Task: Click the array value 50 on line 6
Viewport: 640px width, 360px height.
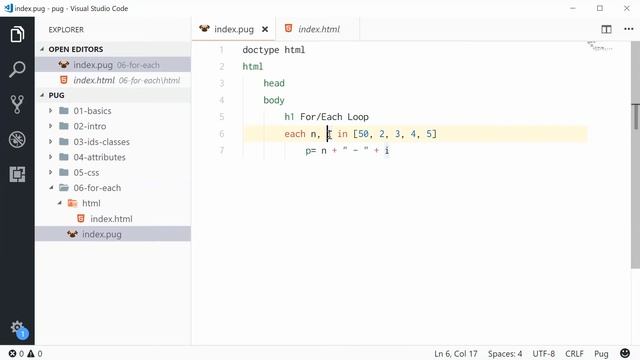Action: [x=363, y=134]
